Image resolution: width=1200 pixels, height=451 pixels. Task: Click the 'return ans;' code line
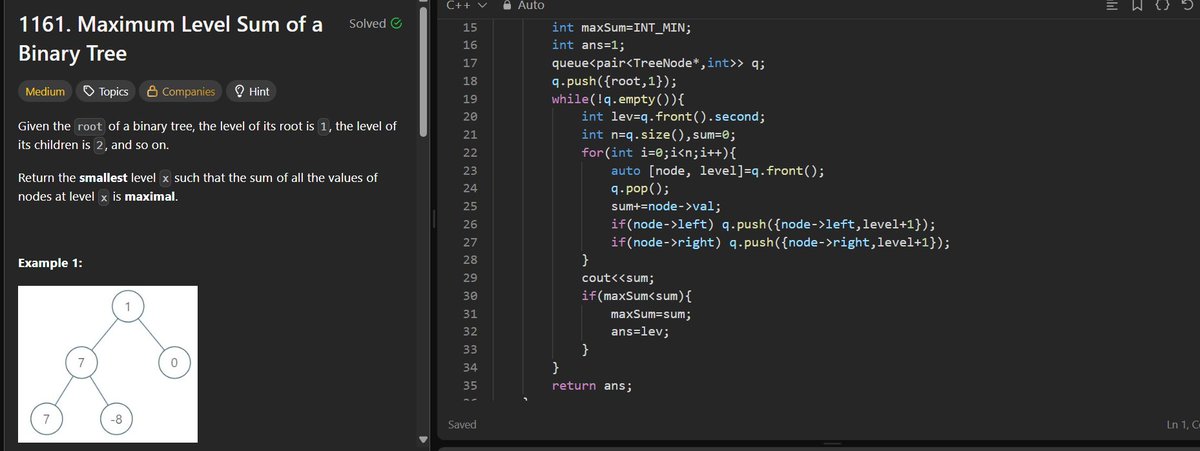click(592, 386)
